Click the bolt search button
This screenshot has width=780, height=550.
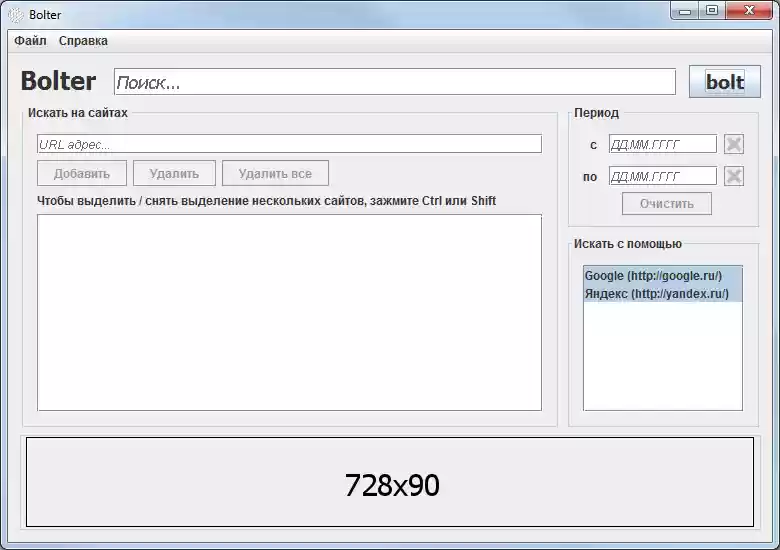724,82
